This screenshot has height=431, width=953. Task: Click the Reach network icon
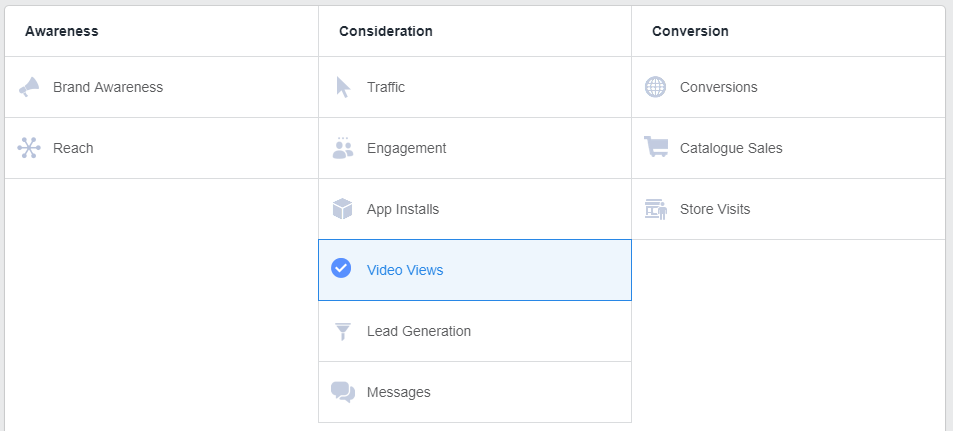[29, 148]
